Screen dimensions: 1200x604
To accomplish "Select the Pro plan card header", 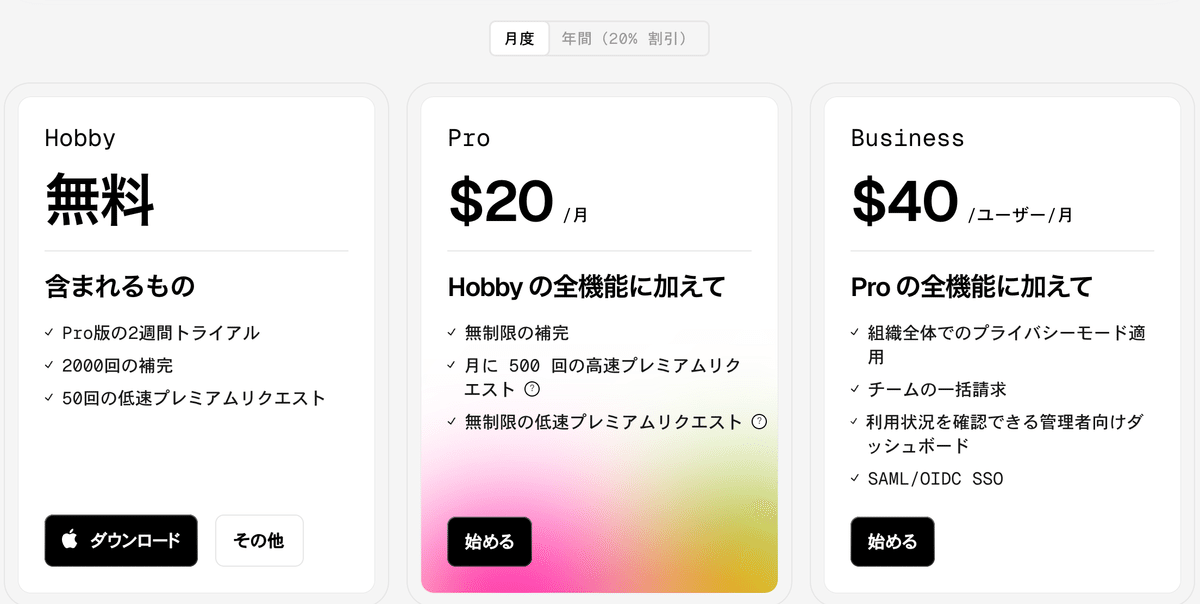I will click(x=468, y=138).
